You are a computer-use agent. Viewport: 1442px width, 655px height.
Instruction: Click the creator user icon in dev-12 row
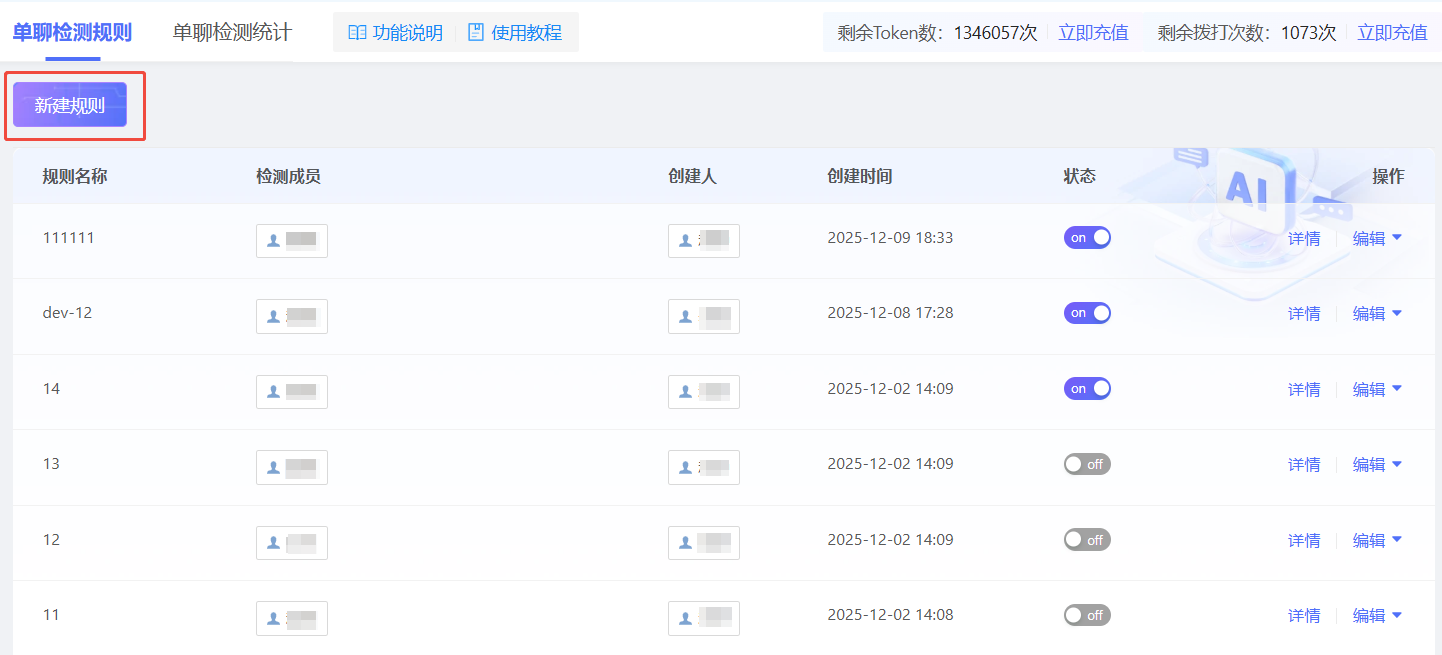(x=685, y=316)
